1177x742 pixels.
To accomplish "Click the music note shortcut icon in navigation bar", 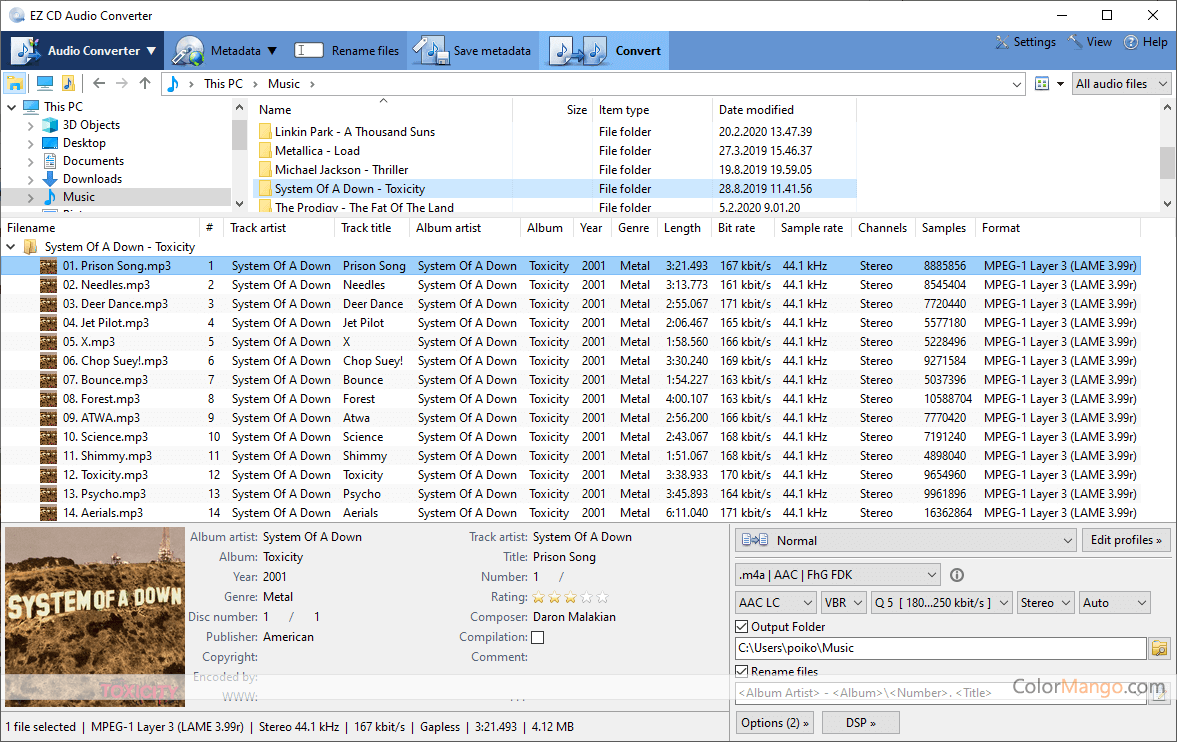I will (x=68, y=83).
